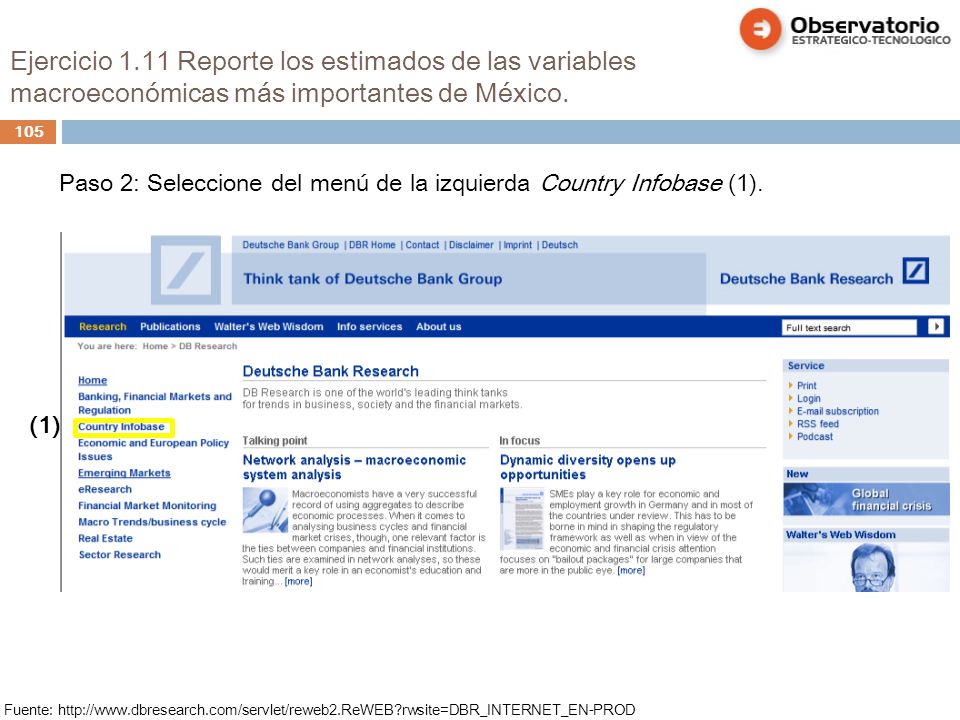
Task: Click [more] under In focus article
Action: (x=631, y=570)
